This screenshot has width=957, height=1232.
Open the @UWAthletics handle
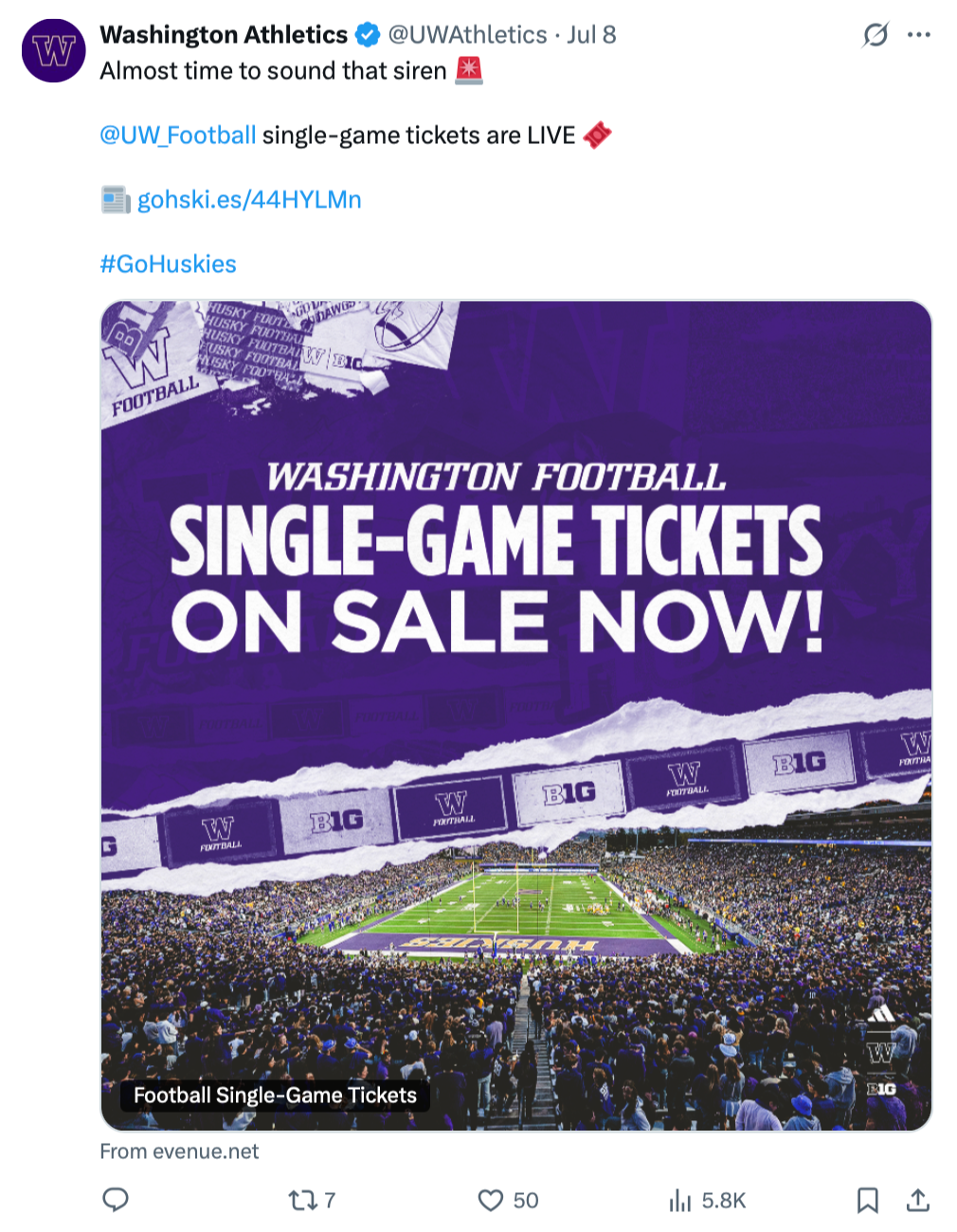tap(468, 35)
